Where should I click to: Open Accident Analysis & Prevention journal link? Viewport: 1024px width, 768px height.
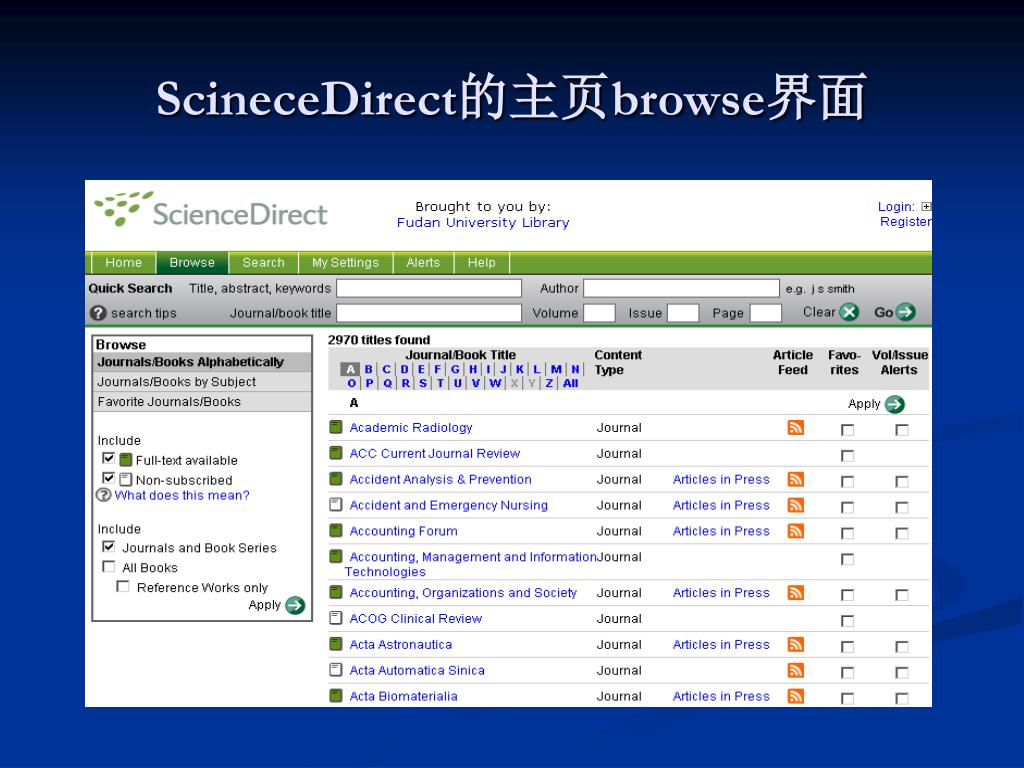[x=440, y=479]
